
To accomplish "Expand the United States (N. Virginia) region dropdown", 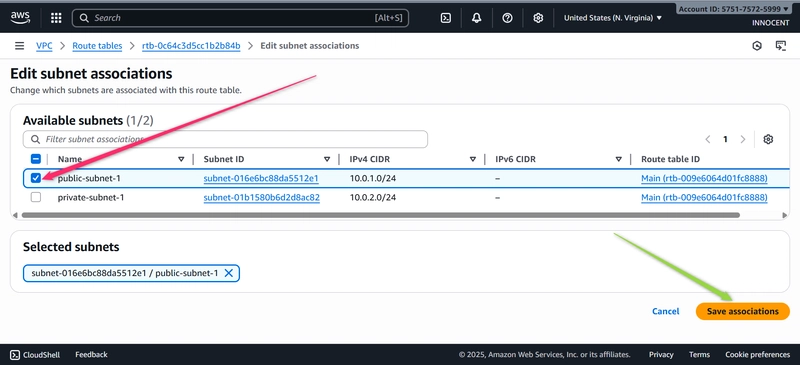I will pos(613,18).
